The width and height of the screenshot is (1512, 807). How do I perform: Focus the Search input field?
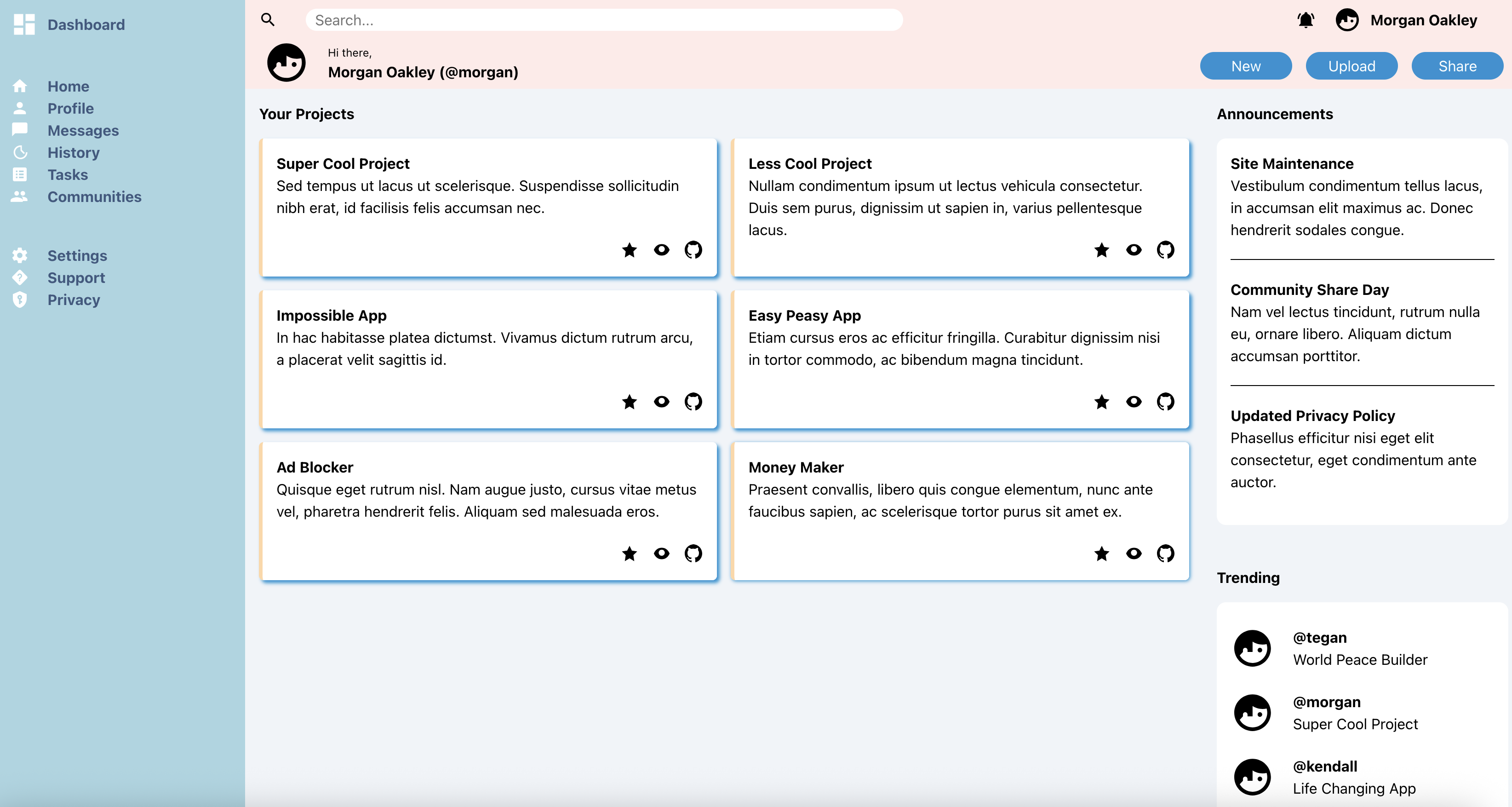point(603,21)
